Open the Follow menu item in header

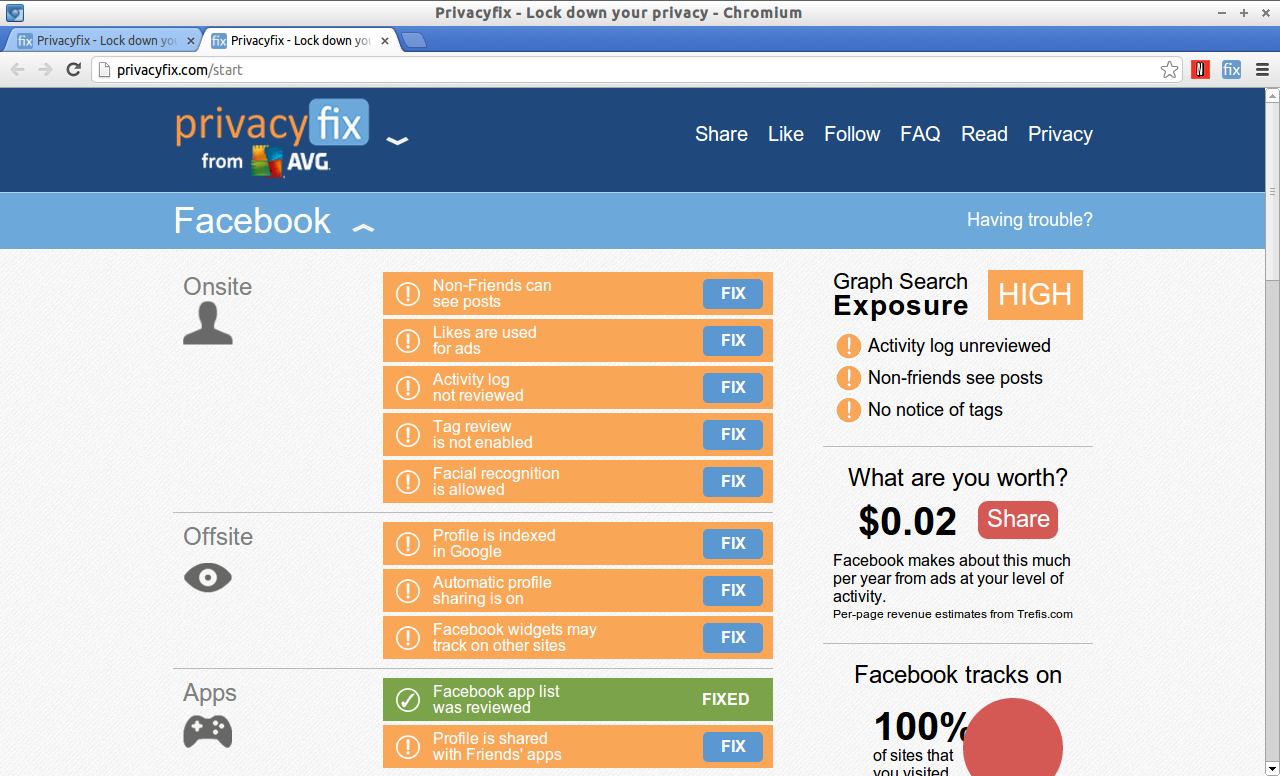click(x=852, y=134)
